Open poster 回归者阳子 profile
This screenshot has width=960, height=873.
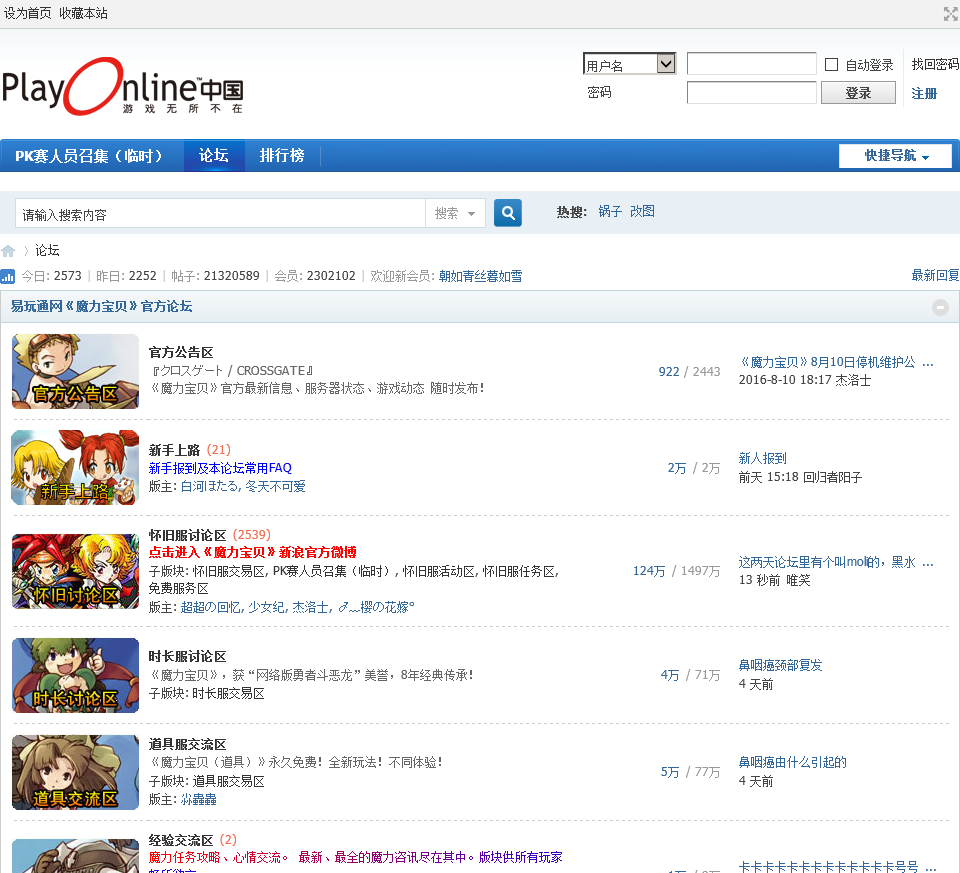pos(832,477)
